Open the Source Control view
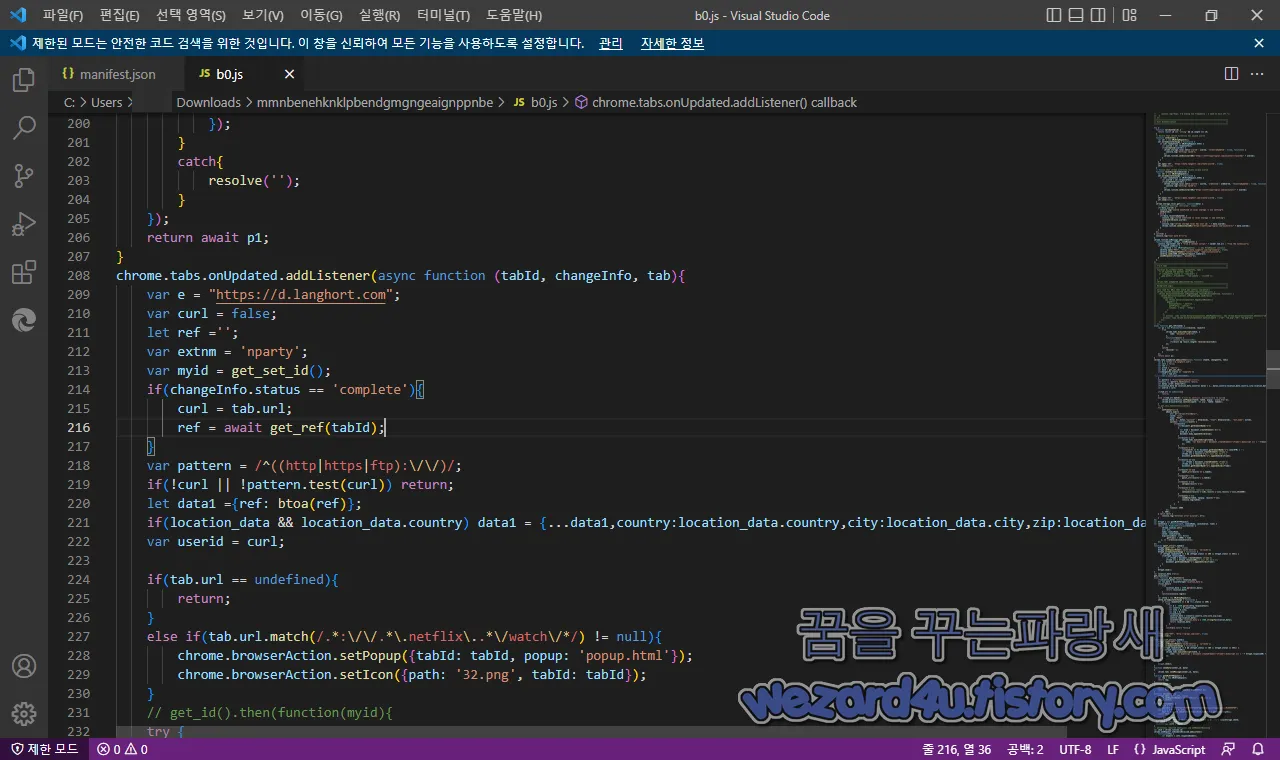The image size is (1280, 760). pos(24,176)
